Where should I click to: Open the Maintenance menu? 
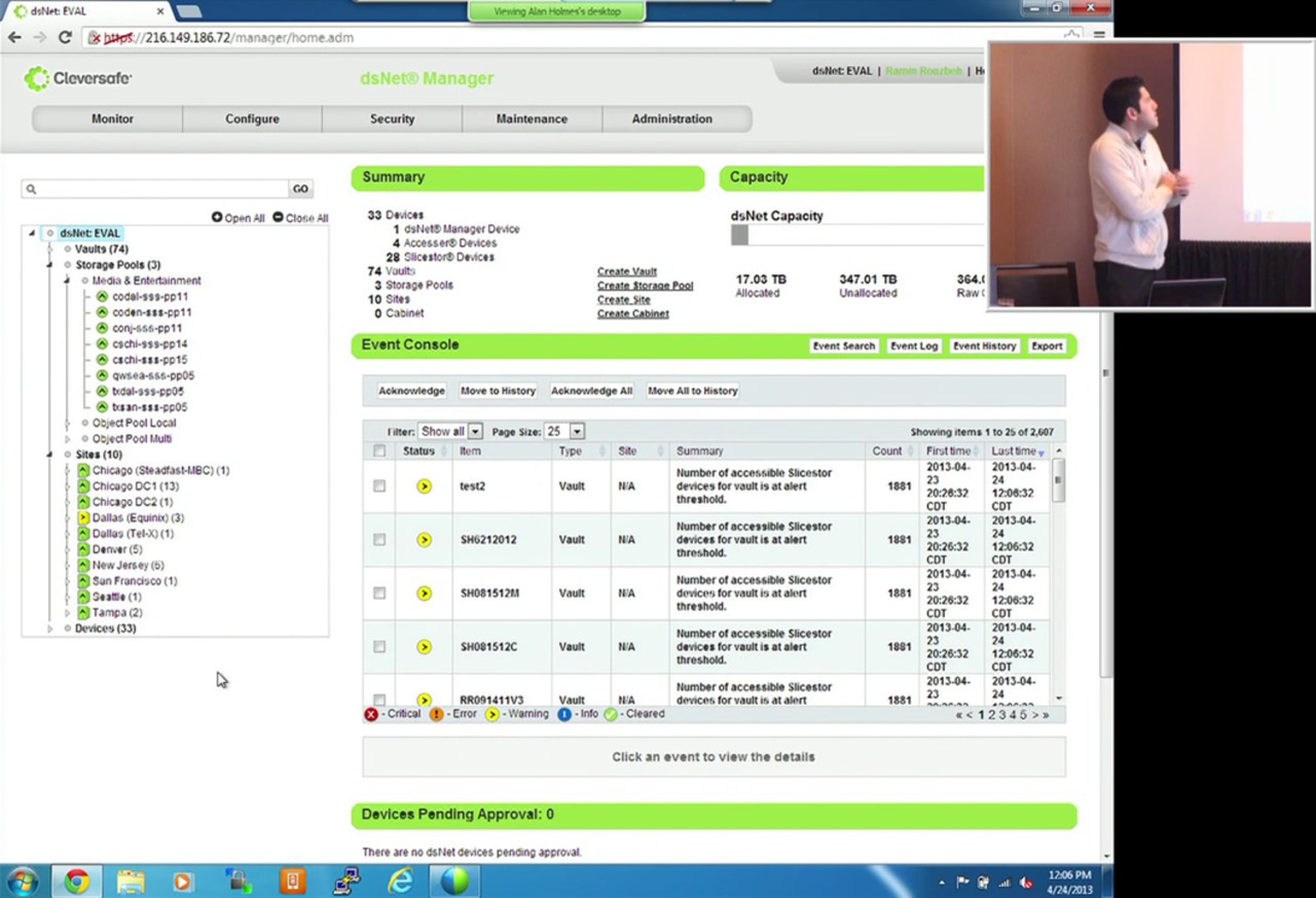532,119
